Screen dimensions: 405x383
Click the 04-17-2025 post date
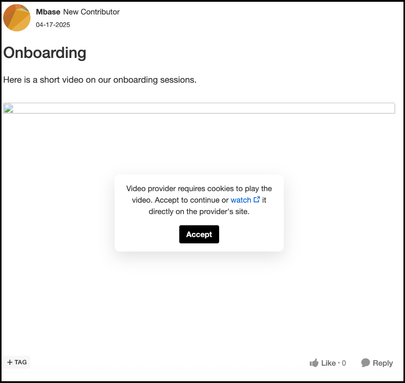pyautogui.click(x=53, y=25)
